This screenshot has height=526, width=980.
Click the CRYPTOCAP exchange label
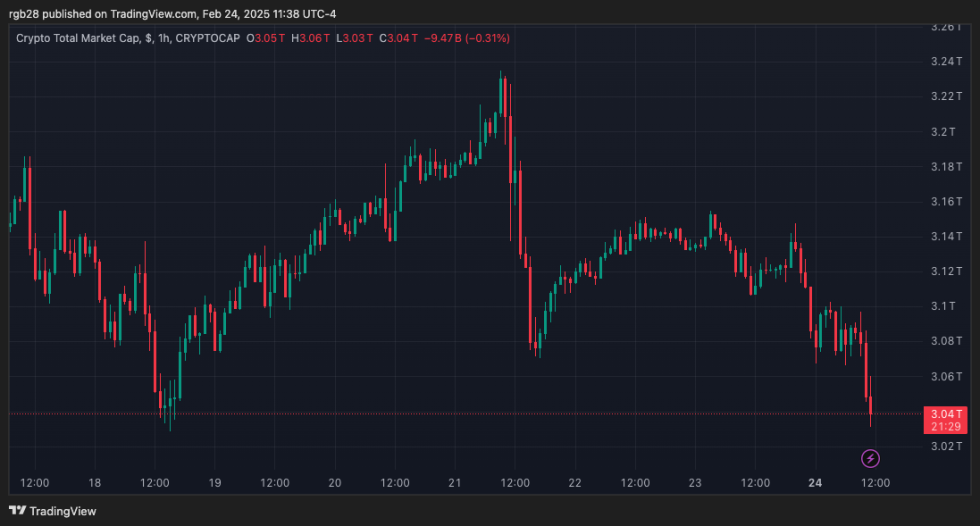point(211,38)
